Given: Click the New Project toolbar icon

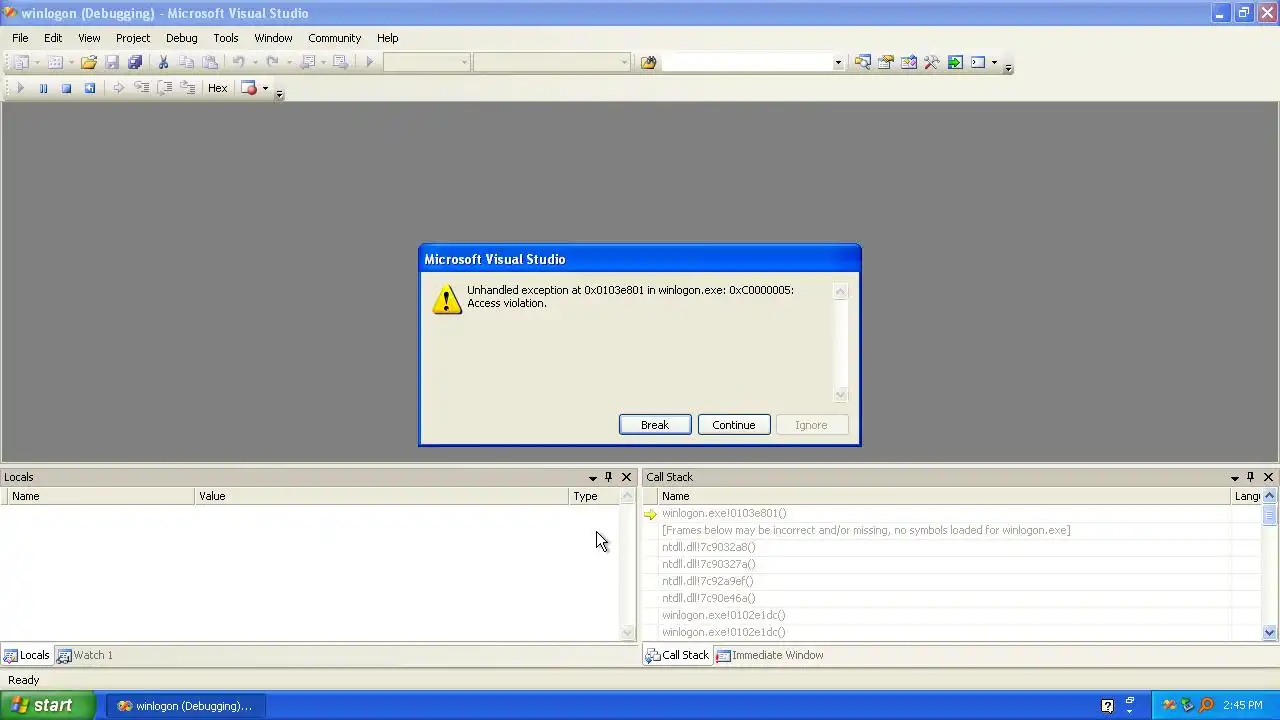Looking at the screenshot, I should (21, 62).
